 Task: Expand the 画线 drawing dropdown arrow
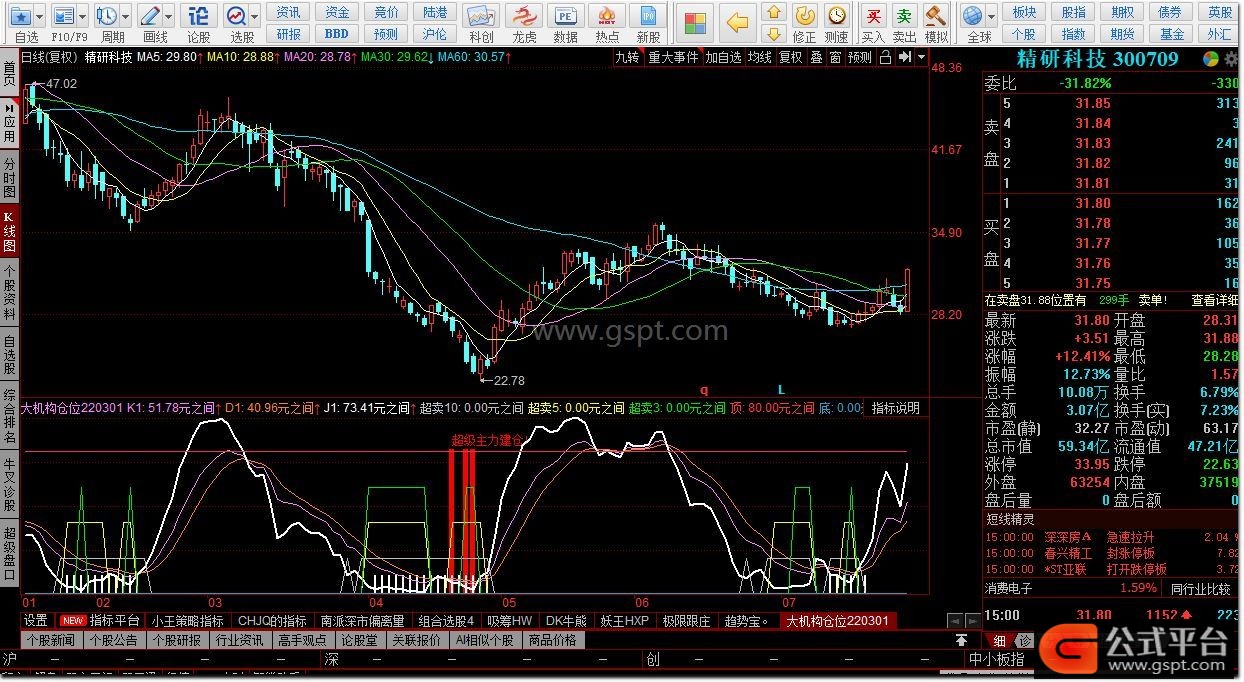click(x=169, y=16)
